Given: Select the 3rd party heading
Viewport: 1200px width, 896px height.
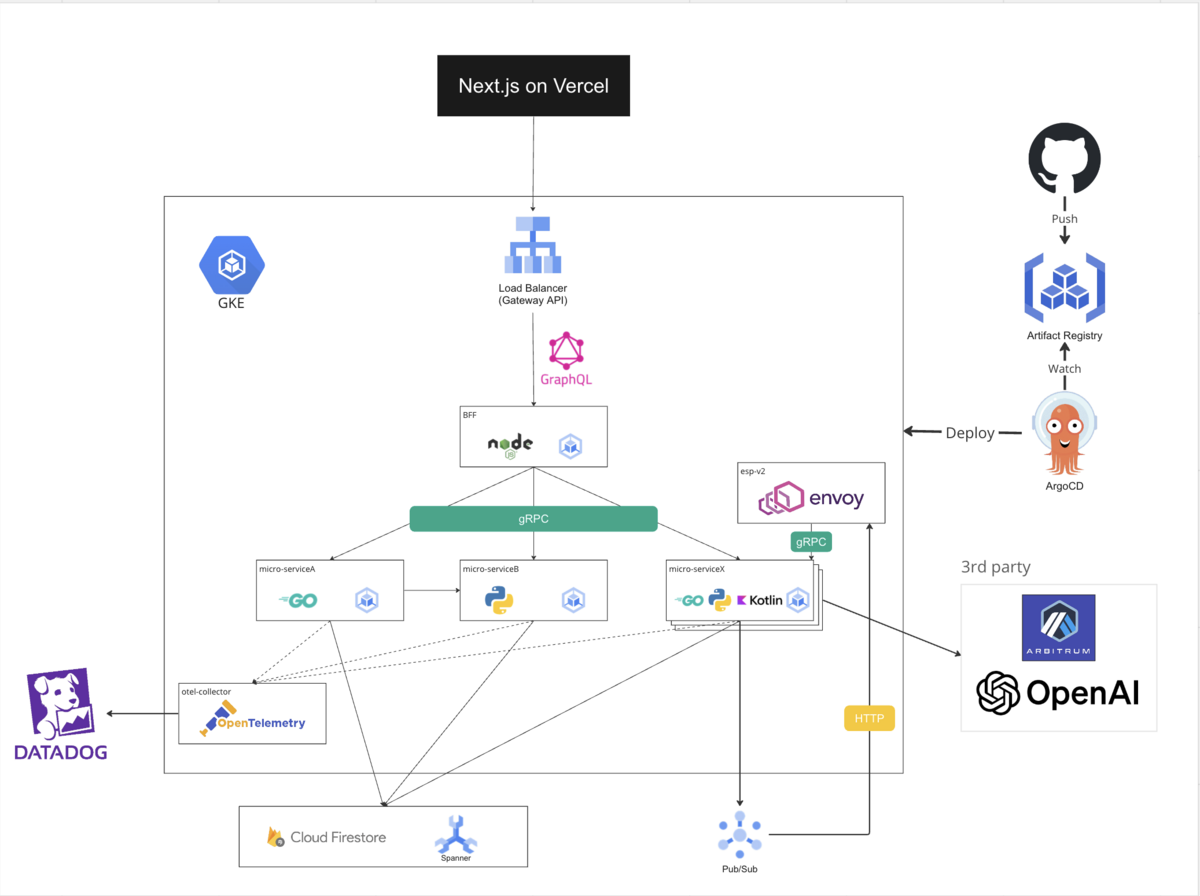Looking at the screenshot, I should [x=995, y=566].
